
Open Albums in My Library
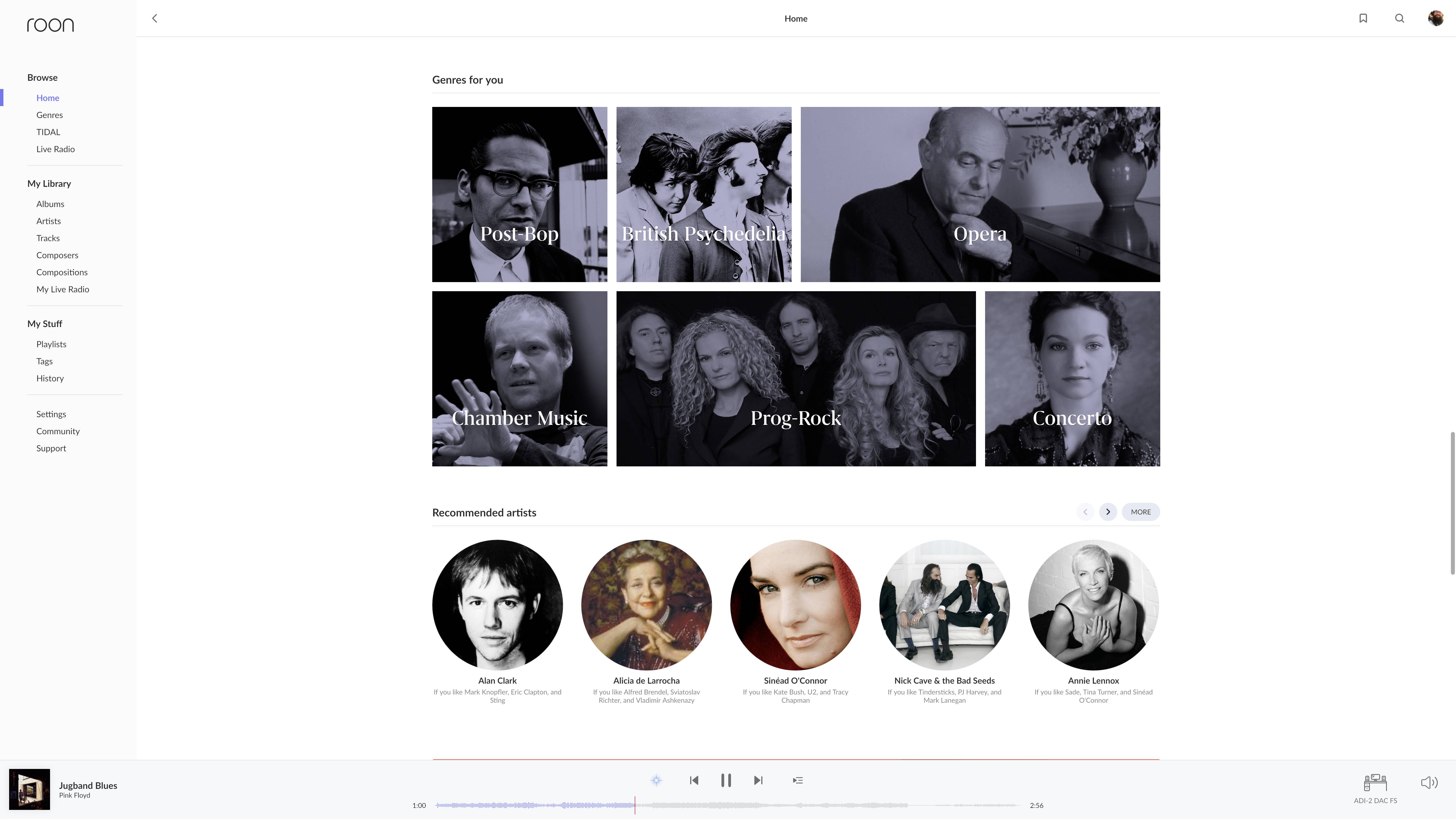point(50,204)
